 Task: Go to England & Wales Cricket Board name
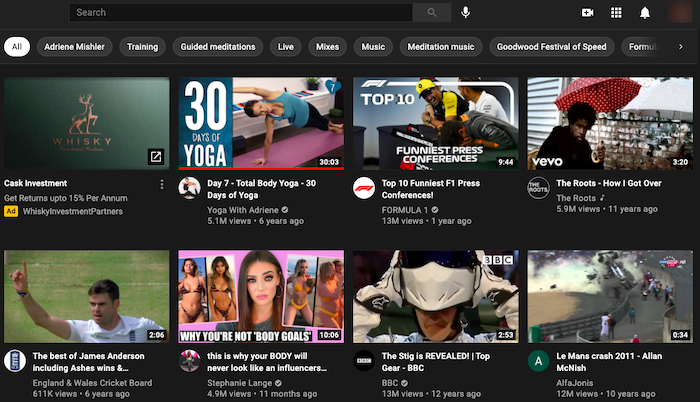point(92,383)
